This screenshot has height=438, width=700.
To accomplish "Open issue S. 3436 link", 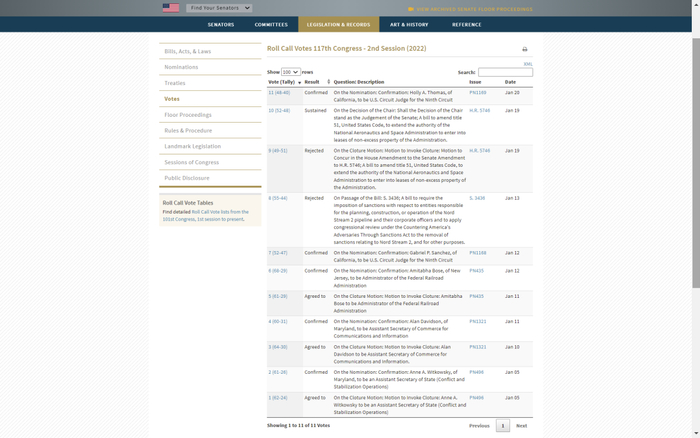I will pos(477,198).
